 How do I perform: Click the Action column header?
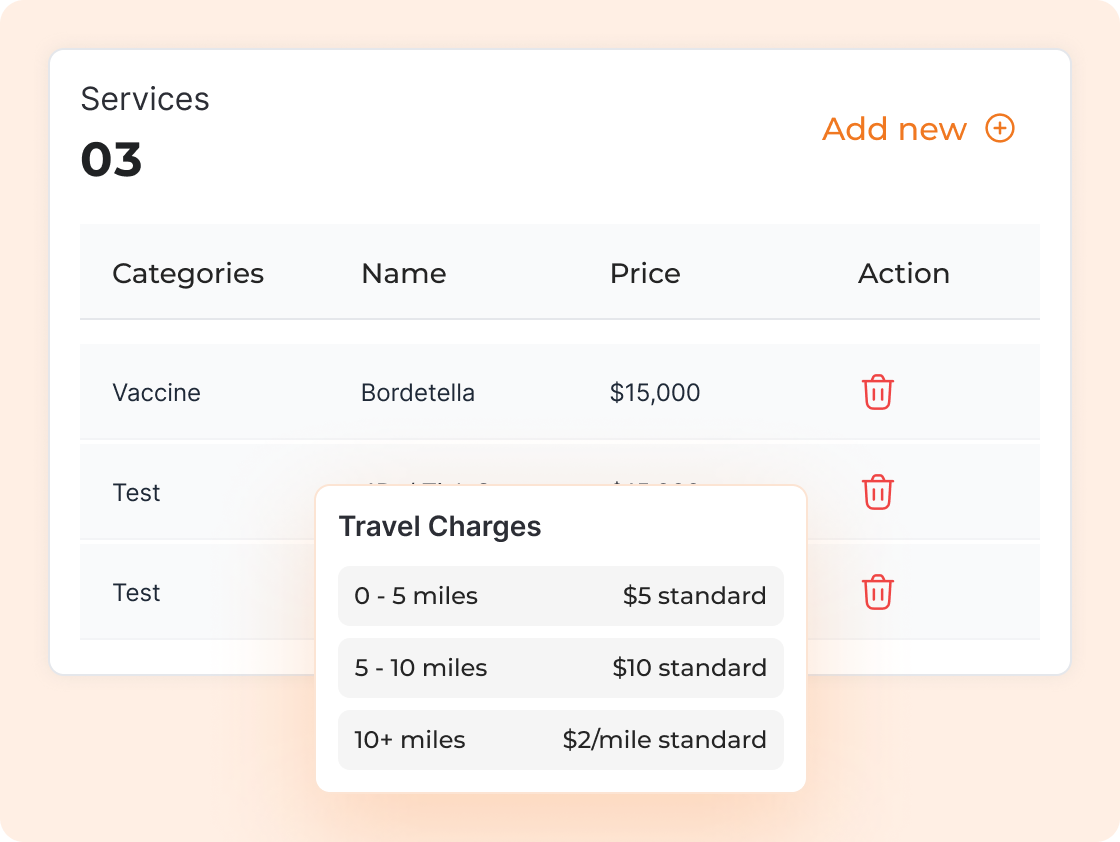click(904, 273)
